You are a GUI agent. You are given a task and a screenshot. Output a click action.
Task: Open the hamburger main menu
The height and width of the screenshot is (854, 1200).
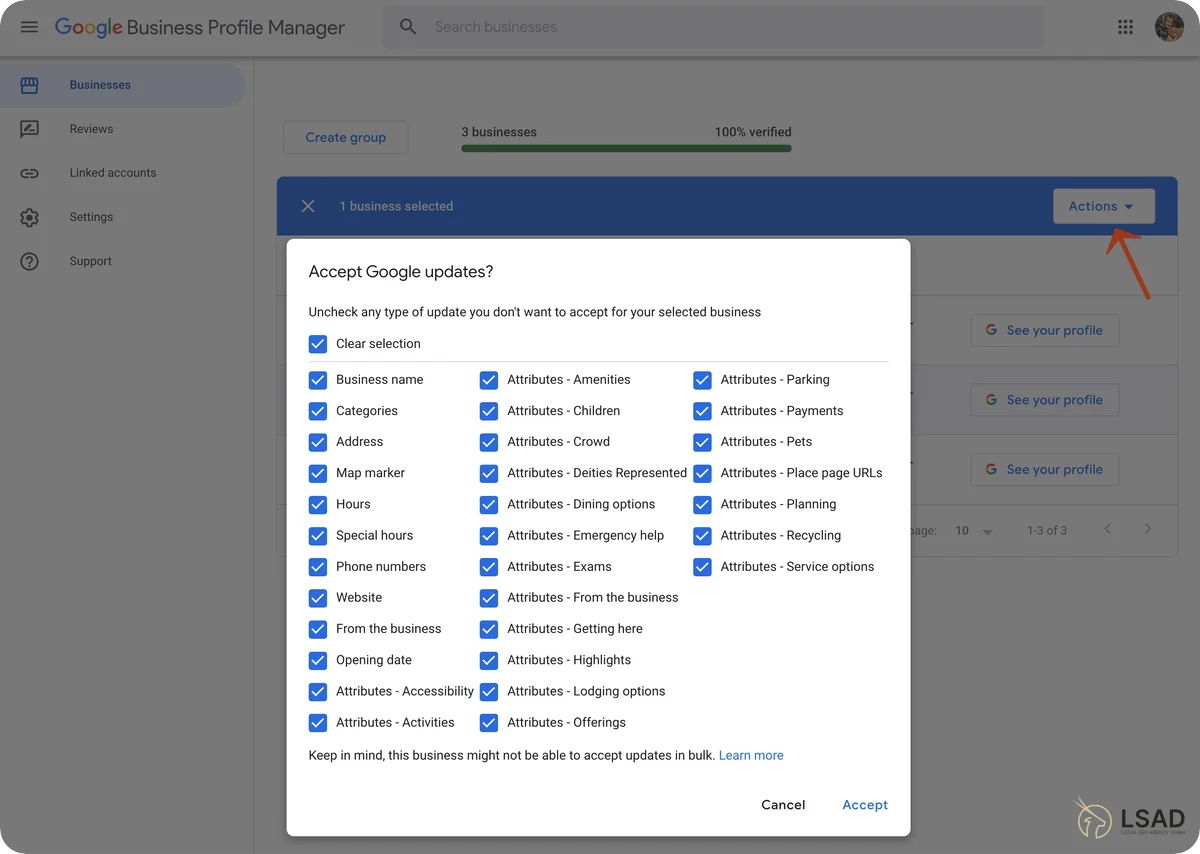pos(29,27)
